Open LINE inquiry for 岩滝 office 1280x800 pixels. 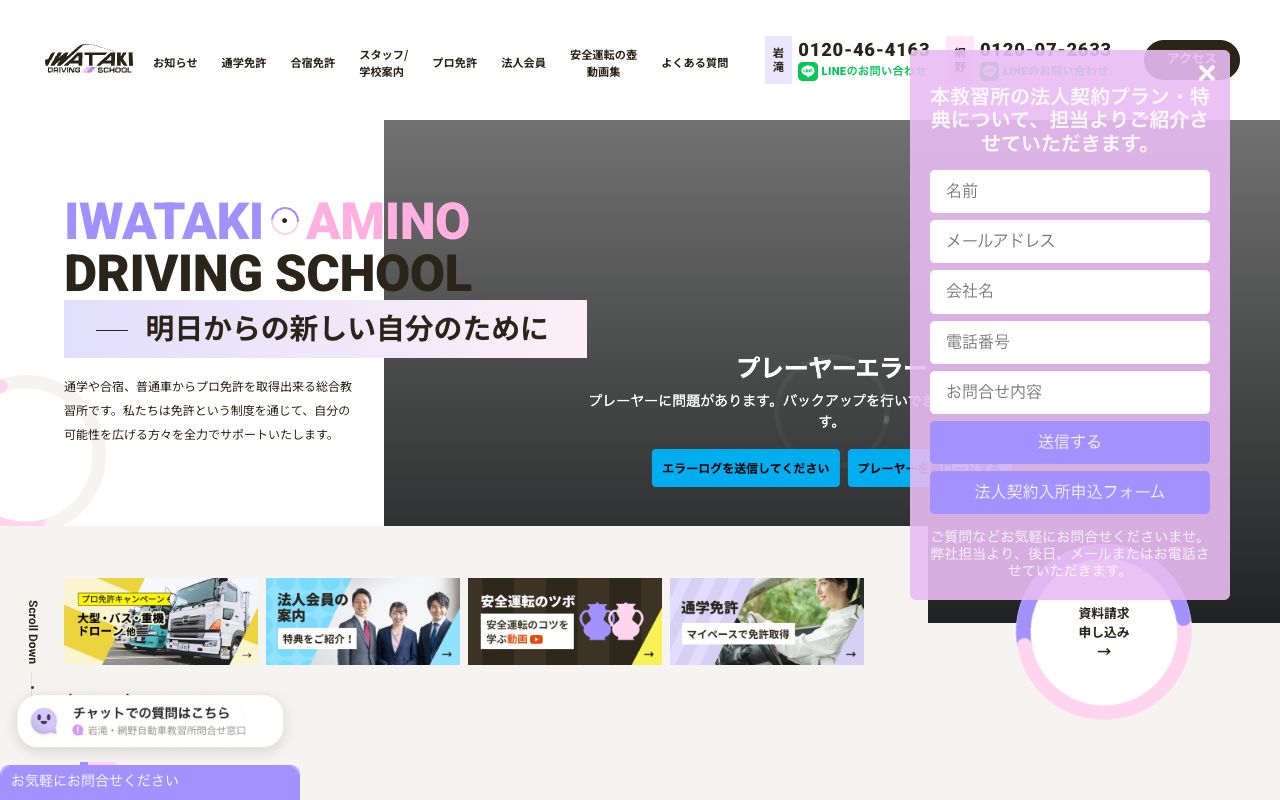click(x=862, y=71)
